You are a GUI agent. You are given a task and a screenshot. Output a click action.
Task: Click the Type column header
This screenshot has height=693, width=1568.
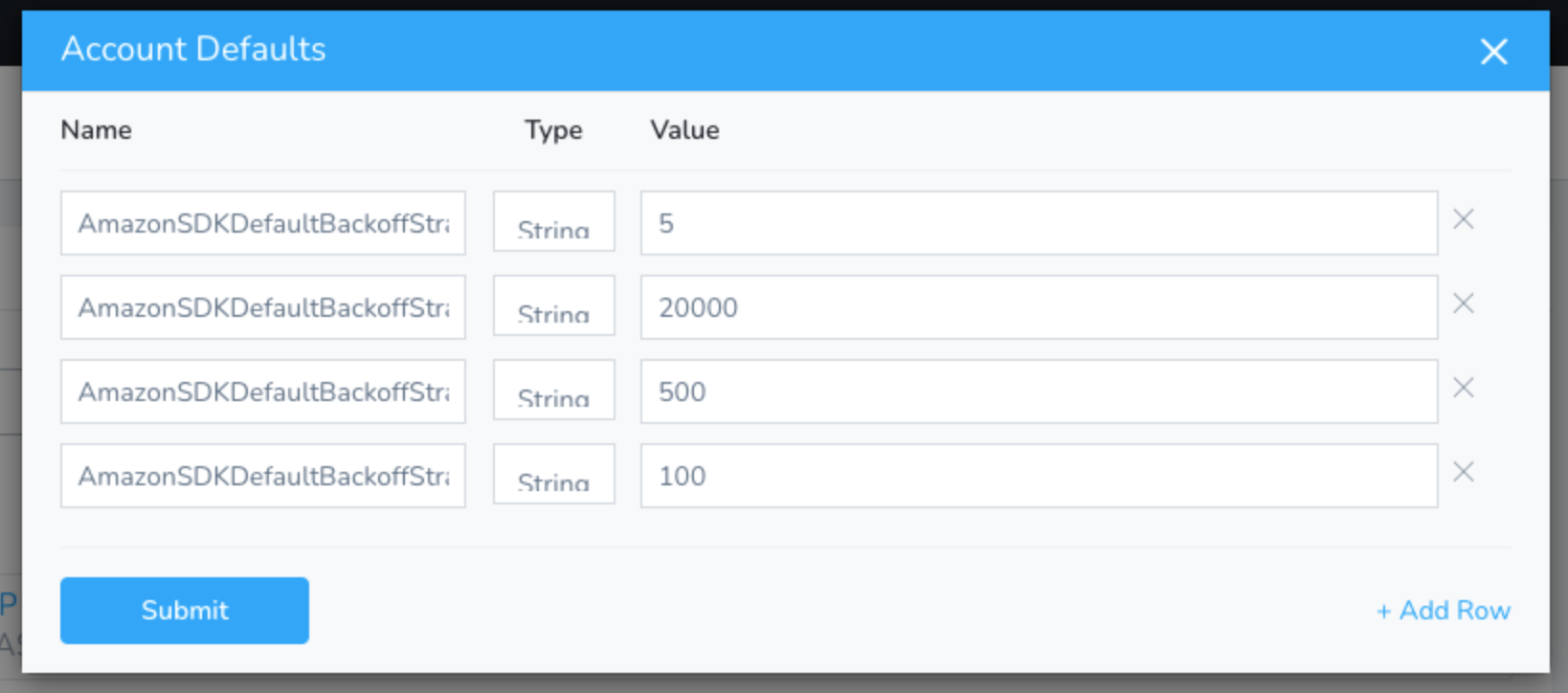tap(553, 130)
